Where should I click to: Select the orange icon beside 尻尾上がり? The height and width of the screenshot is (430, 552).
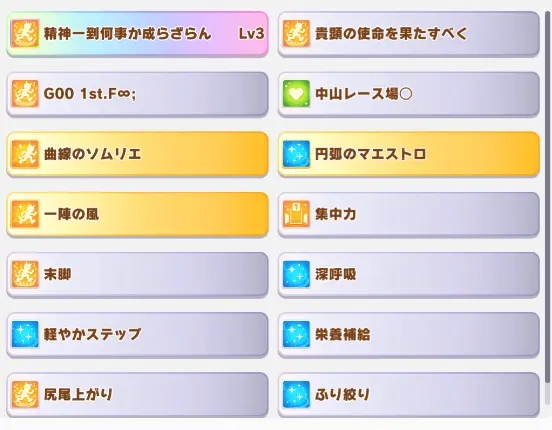[x=25, y=394]
